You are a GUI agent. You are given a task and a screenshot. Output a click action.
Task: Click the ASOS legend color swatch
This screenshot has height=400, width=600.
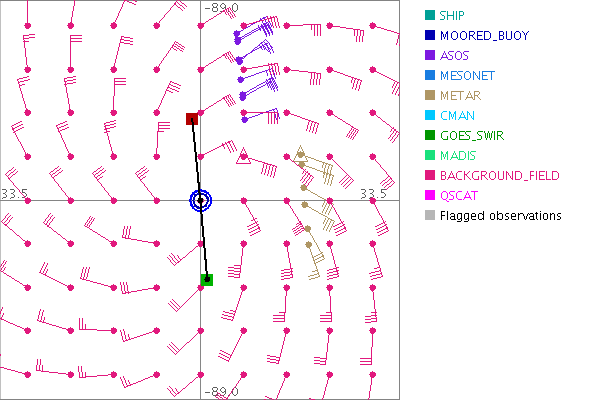tap(429, 55)
